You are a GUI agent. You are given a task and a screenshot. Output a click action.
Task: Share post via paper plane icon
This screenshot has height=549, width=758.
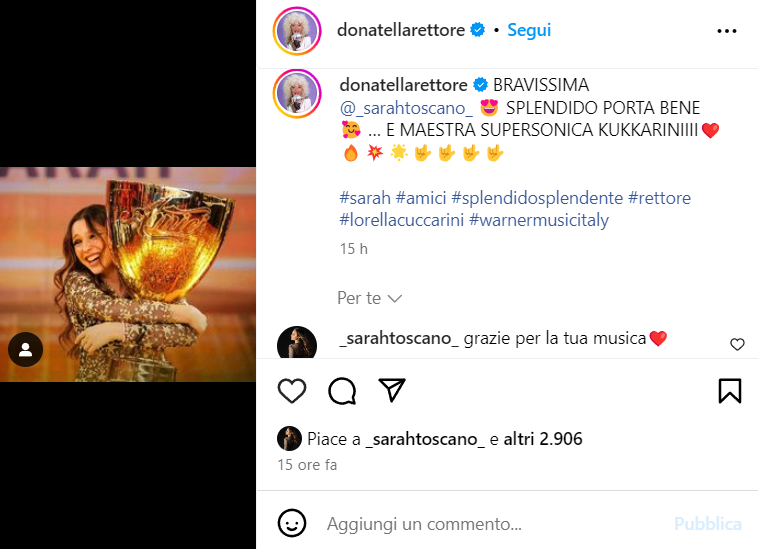[x=392, y=390]
